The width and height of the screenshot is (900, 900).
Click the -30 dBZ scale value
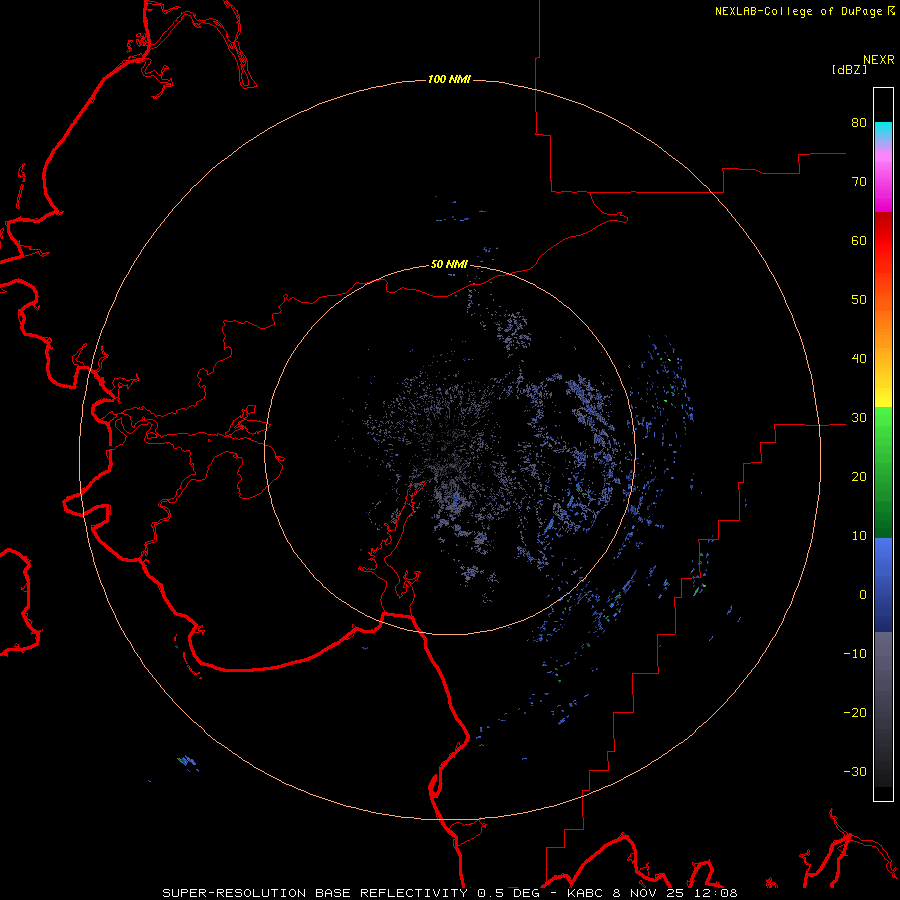pyautogui.click(x=855, y=772)
